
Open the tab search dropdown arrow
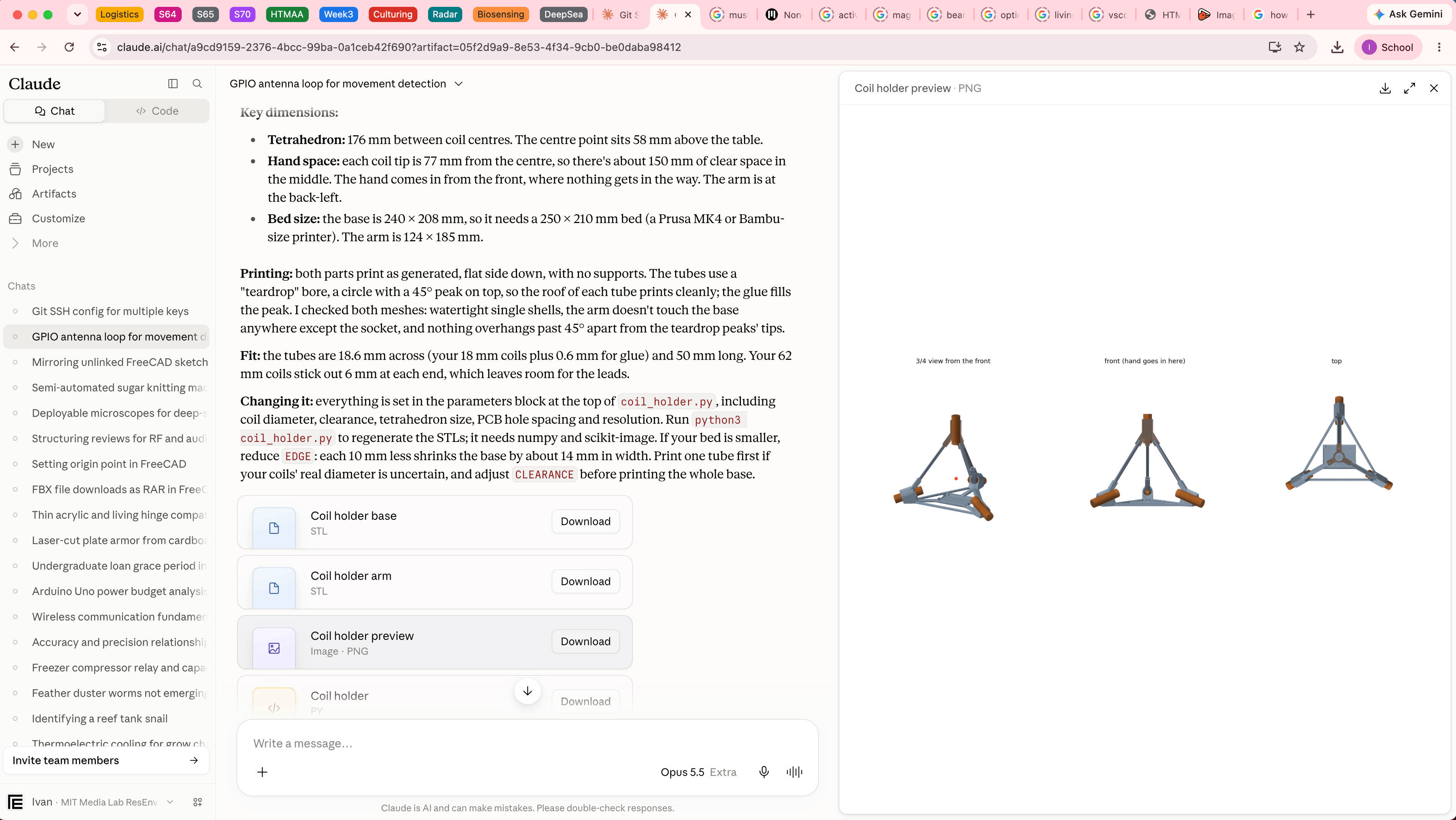pos(78,15)
